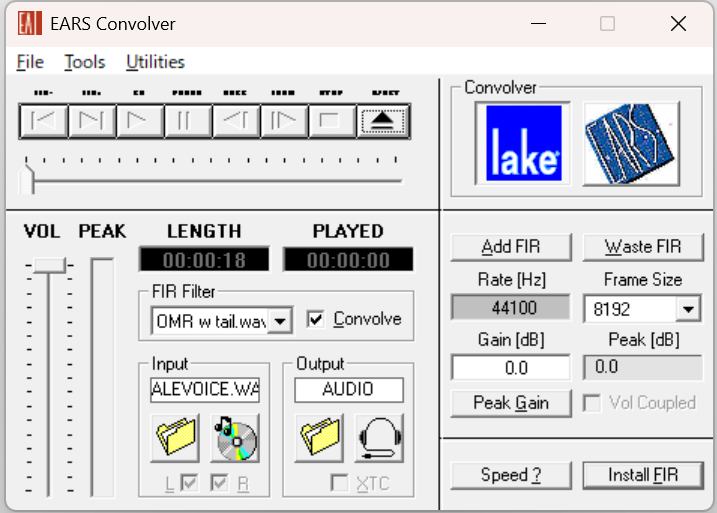Click the Stop transport button
717x513 pixels.
click(x=331, y=121)
